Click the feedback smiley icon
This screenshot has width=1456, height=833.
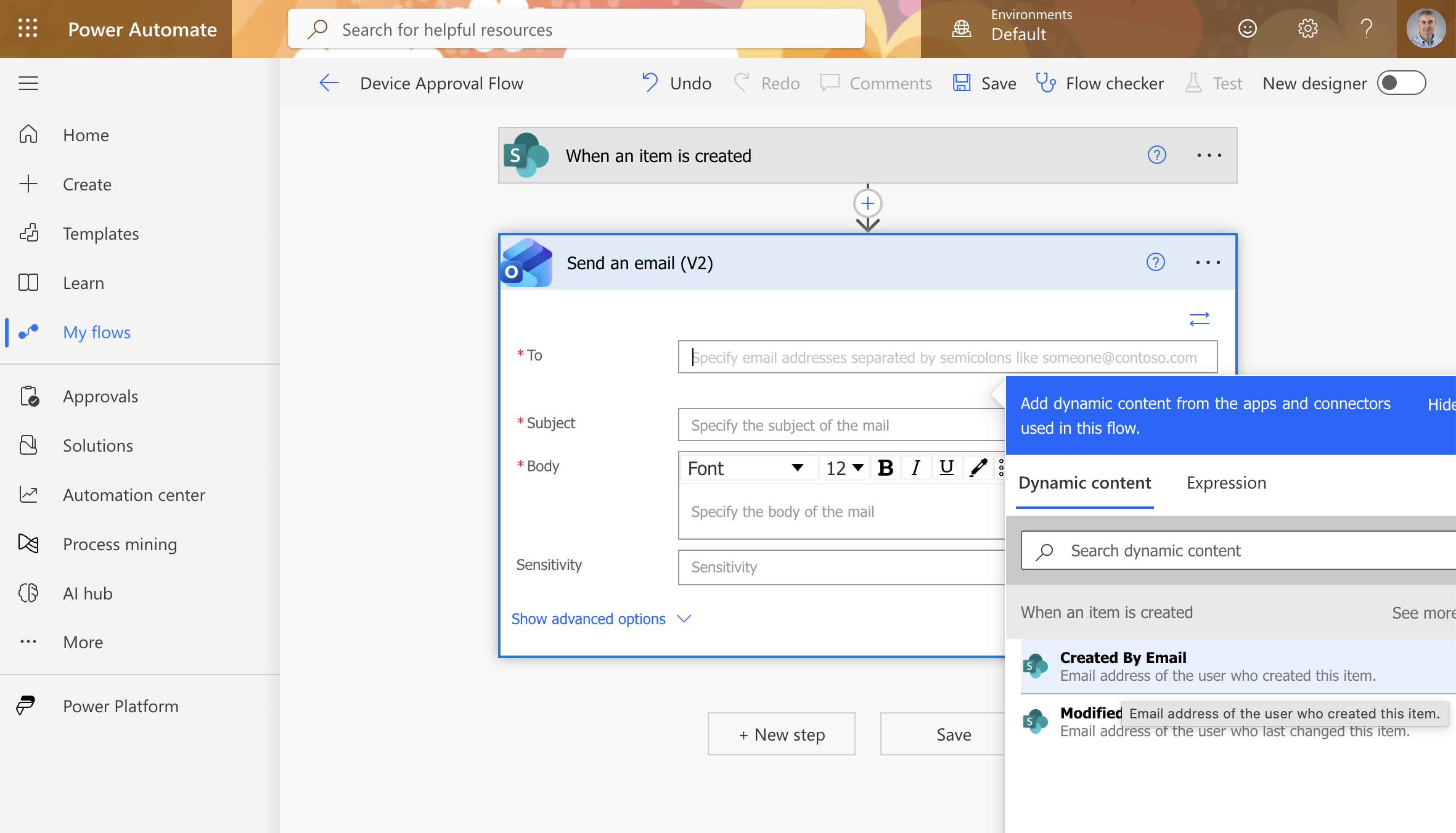[x=1247, y=28]
